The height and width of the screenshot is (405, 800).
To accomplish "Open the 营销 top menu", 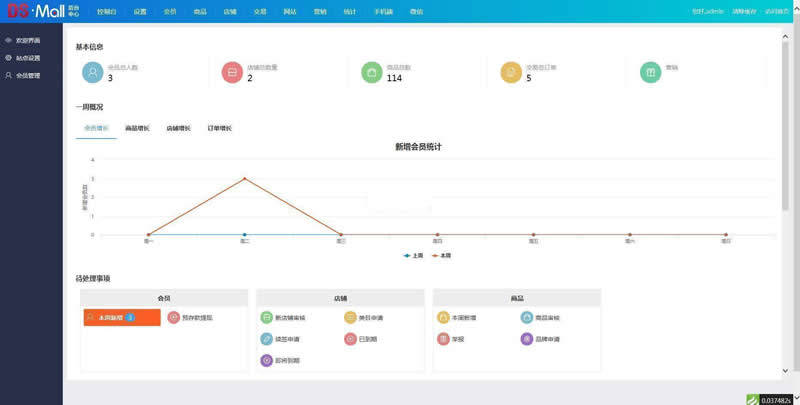I will pos(320,11).
